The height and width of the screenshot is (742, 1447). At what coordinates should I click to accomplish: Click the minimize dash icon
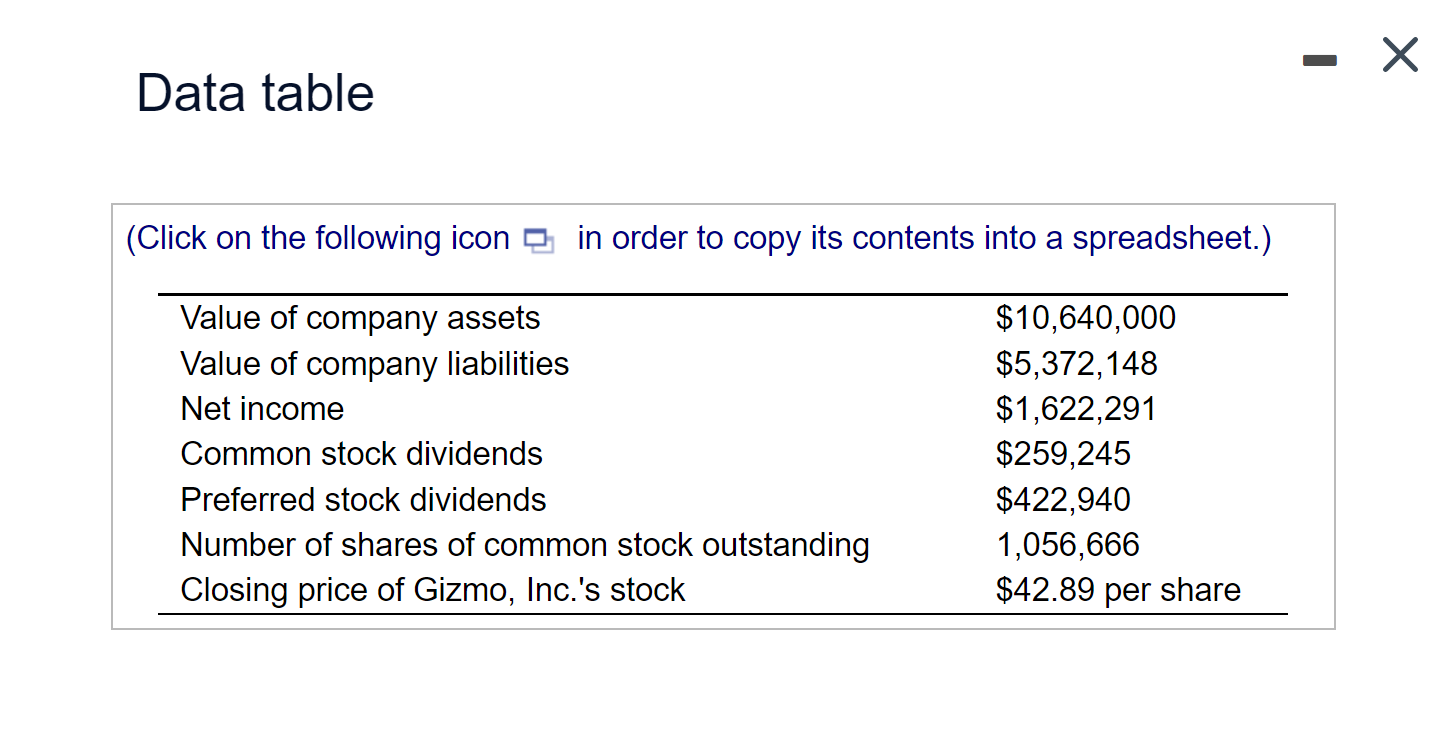pos(1319,58)
